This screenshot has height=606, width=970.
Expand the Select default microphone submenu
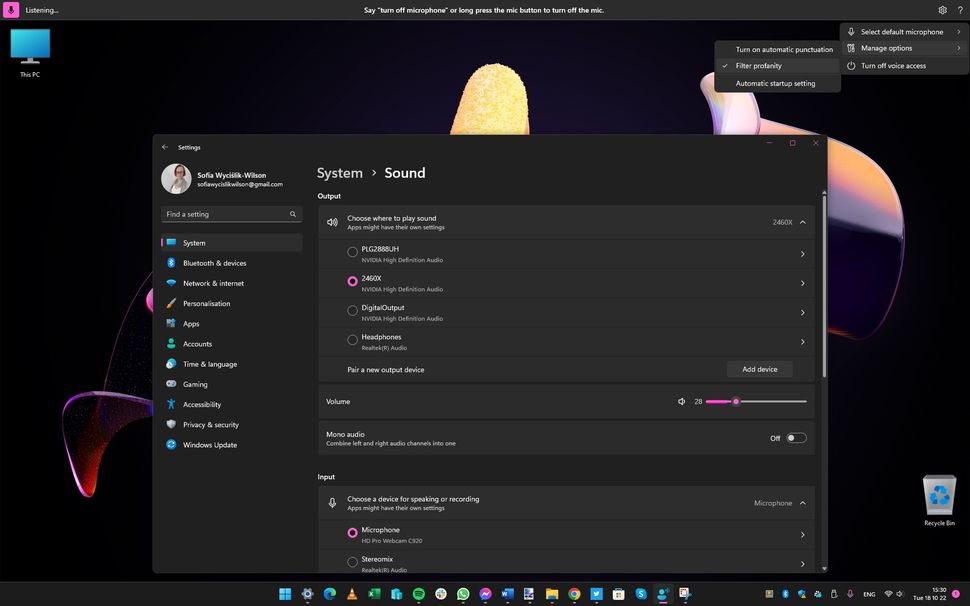point(900,31)
